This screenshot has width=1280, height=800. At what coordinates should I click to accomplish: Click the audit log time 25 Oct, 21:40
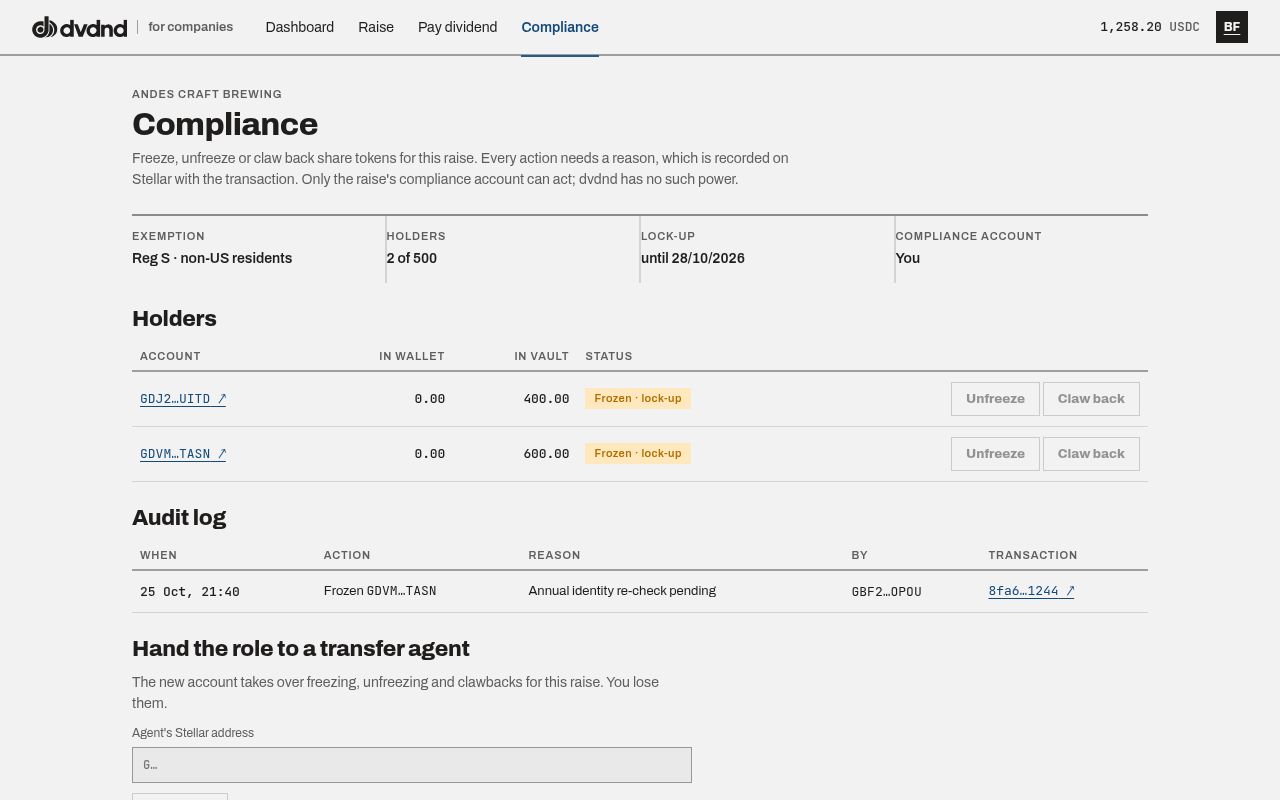tap(190, 592)
